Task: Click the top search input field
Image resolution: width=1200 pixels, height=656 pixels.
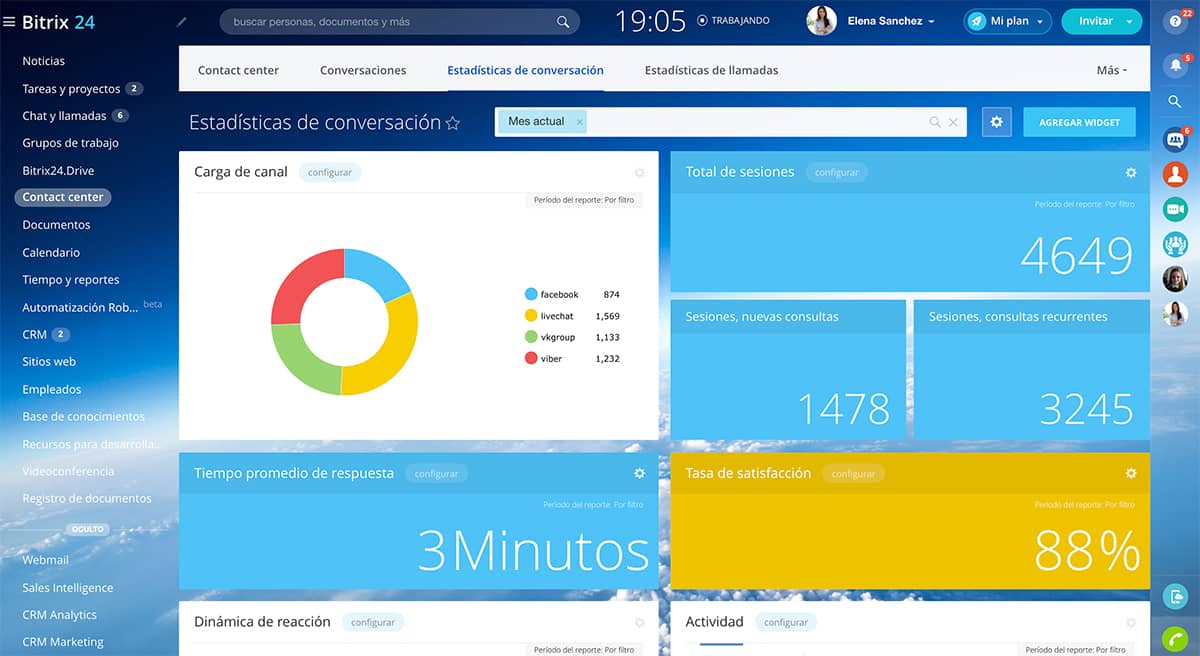Action: (x=390, y=21)
